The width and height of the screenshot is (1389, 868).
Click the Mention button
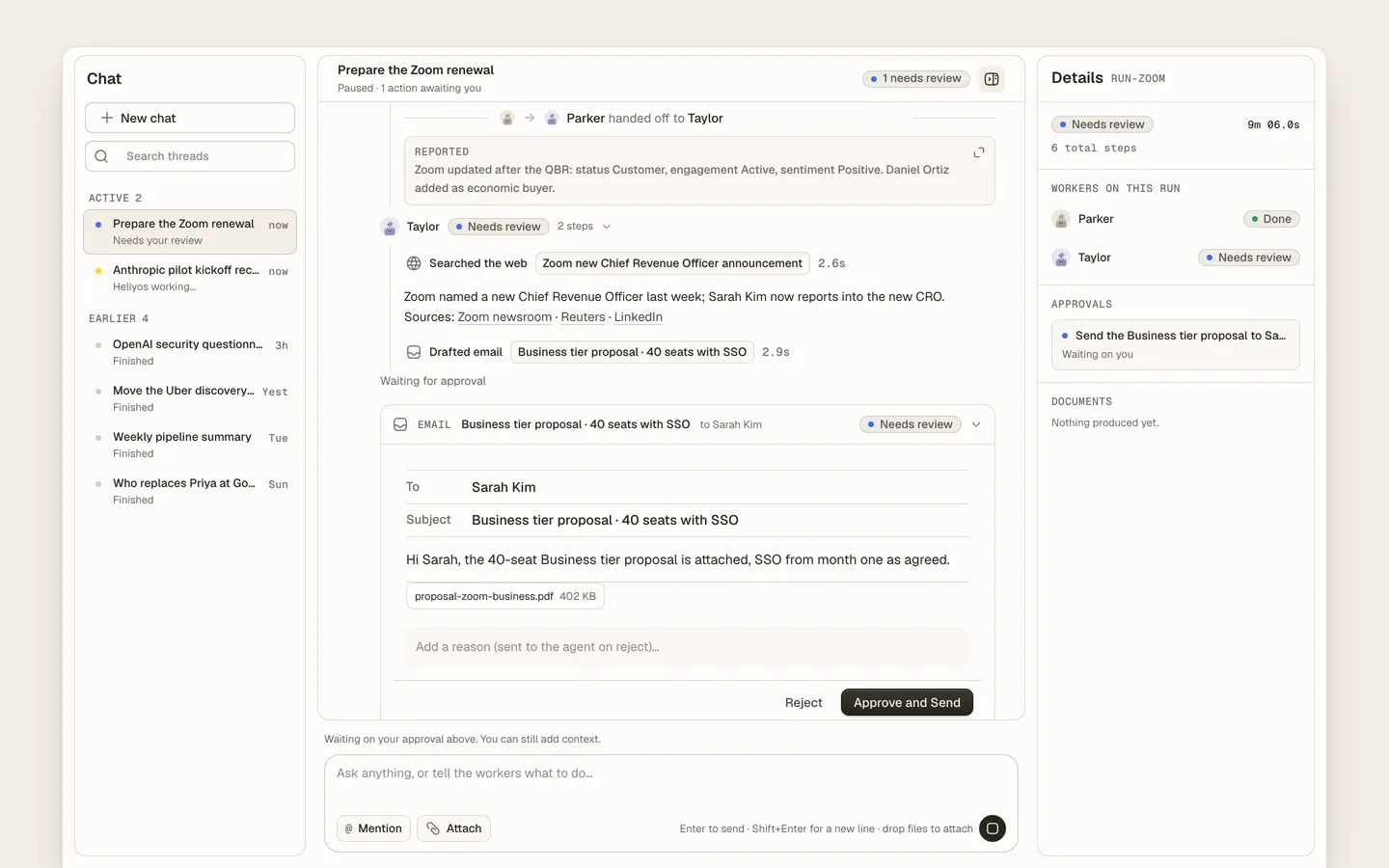pyautogui.click(x=373, y=828)
